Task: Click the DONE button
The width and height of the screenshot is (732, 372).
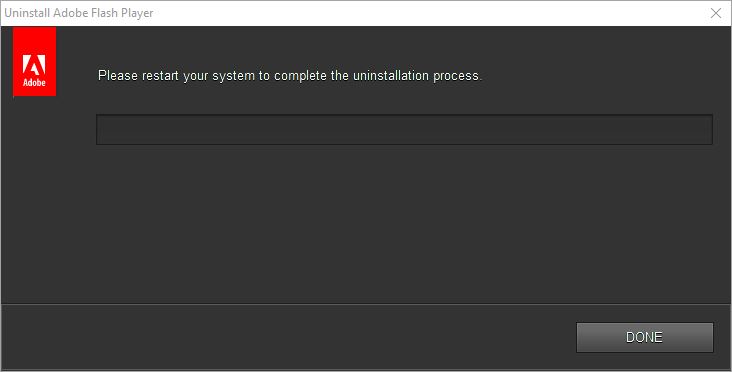Action: point(645,337)
